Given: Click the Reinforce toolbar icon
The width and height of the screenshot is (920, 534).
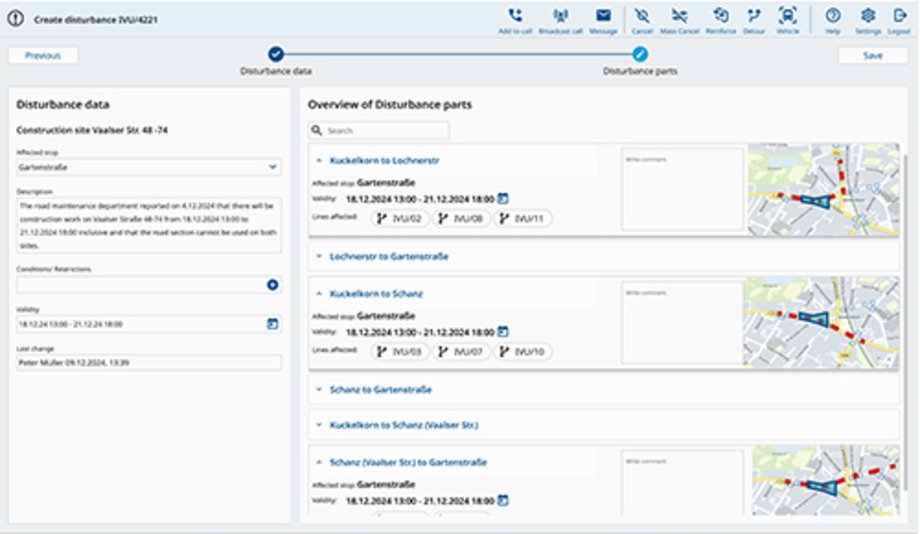Looking at the screenshot, I should tap(720, 16).
